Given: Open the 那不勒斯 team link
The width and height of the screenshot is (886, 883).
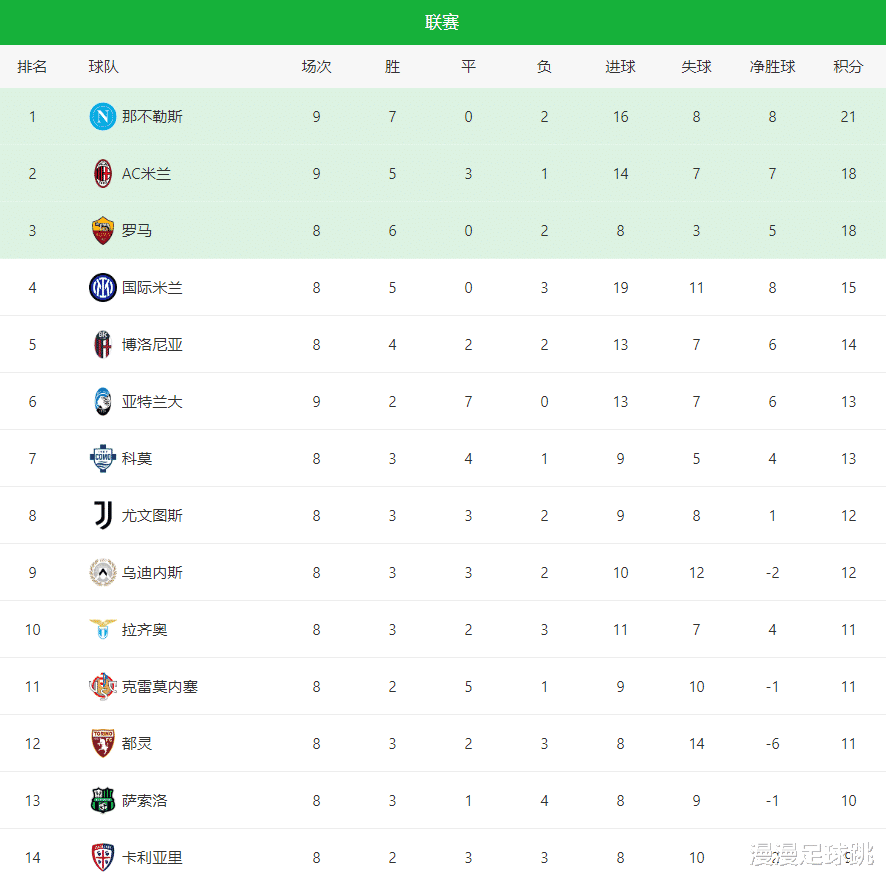Looking at the screenshot, I should click(x=152, y=117).
